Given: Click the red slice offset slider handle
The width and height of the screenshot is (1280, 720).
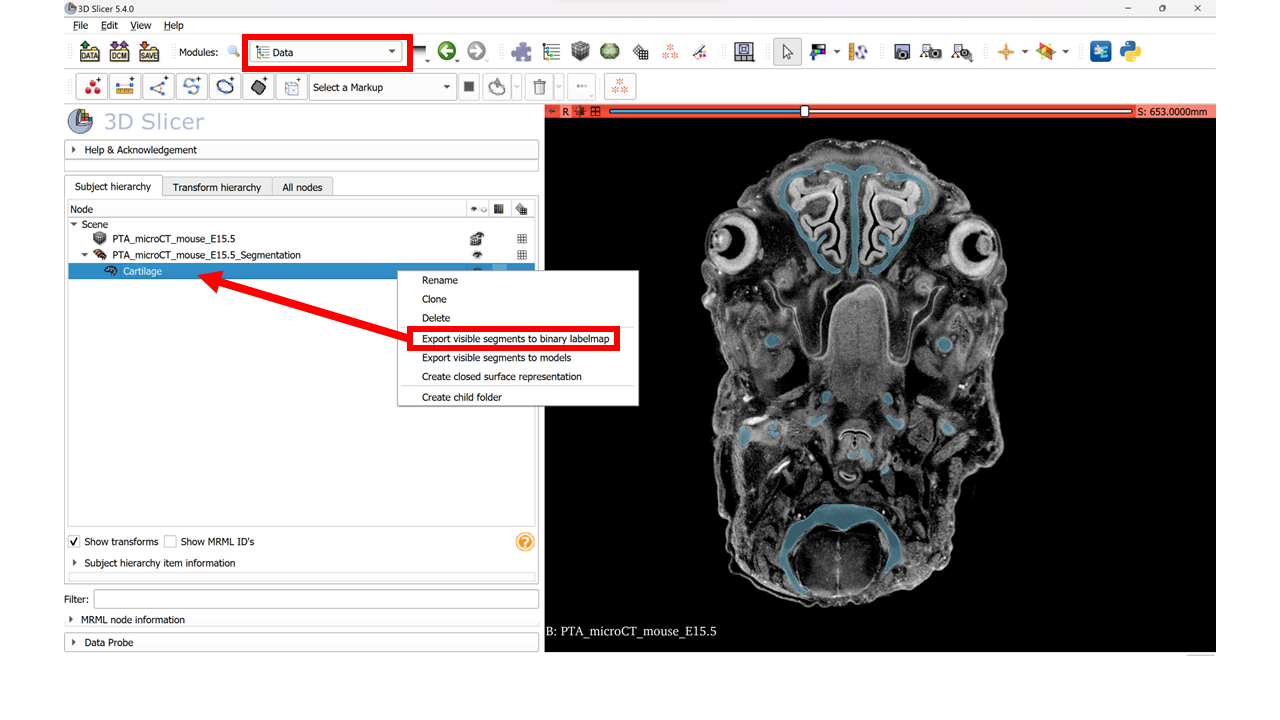Looking at the screenshot, I should click(x=805, y=111).
